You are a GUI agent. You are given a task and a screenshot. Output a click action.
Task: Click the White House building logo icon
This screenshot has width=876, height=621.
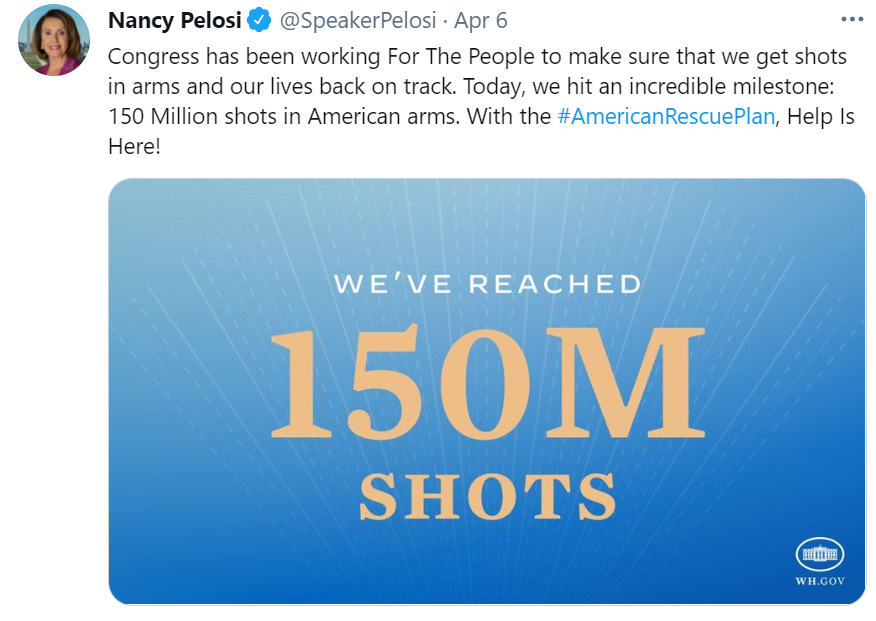(819, 553)
